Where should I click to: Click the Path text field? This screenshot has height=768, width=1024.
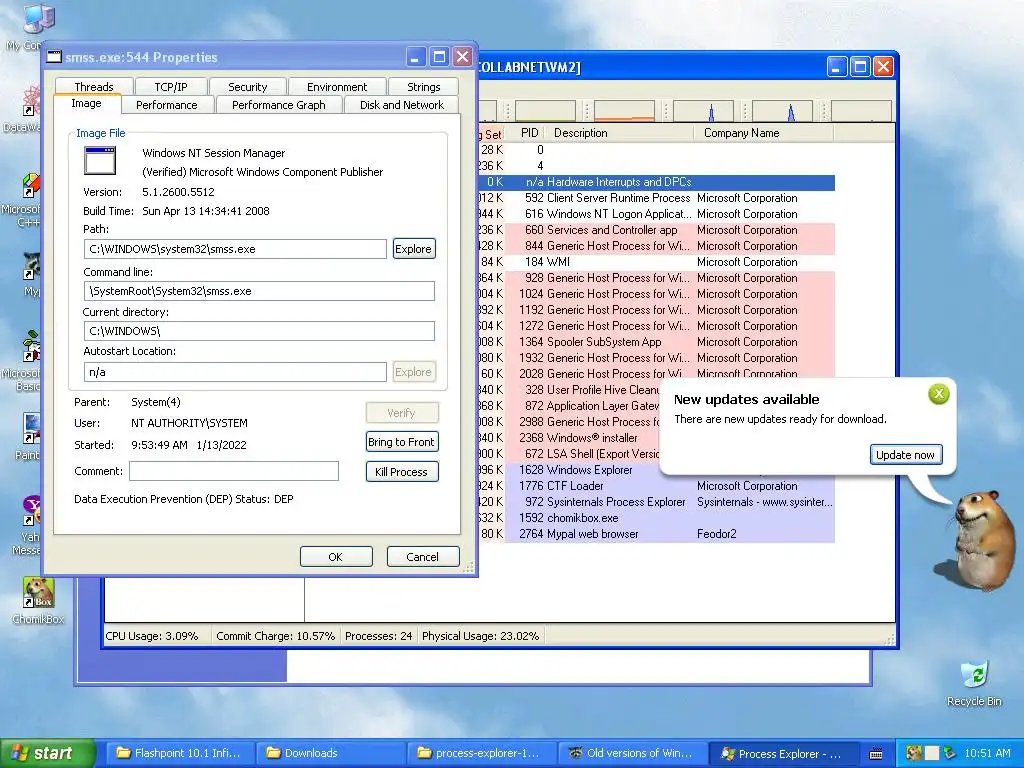pyautogui.click(x=235, y=249)
